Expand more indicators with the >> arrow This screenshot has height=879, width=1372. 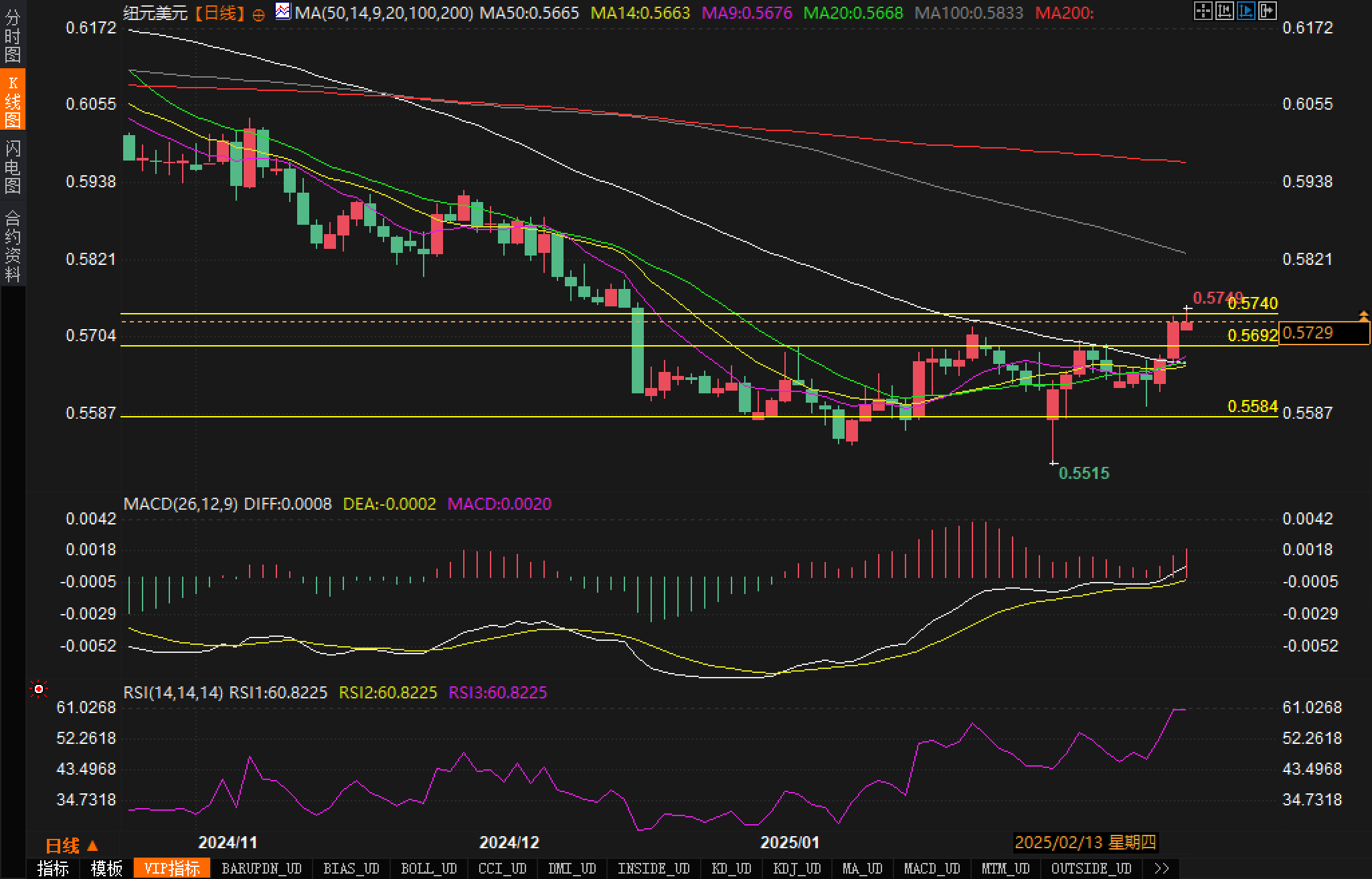pos(1163,868)
